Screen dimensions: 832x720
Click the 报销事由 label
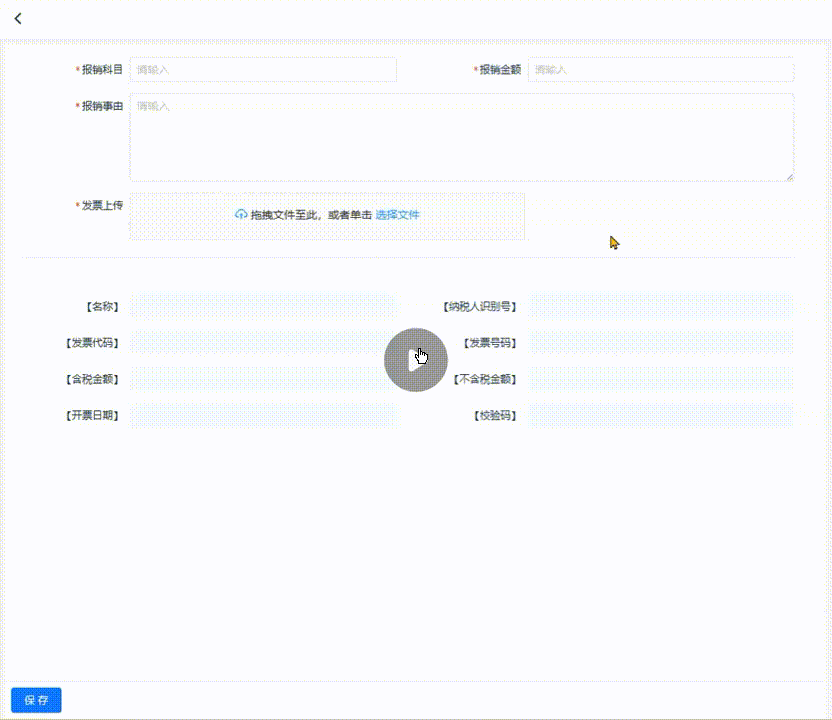tap(102, 106)
